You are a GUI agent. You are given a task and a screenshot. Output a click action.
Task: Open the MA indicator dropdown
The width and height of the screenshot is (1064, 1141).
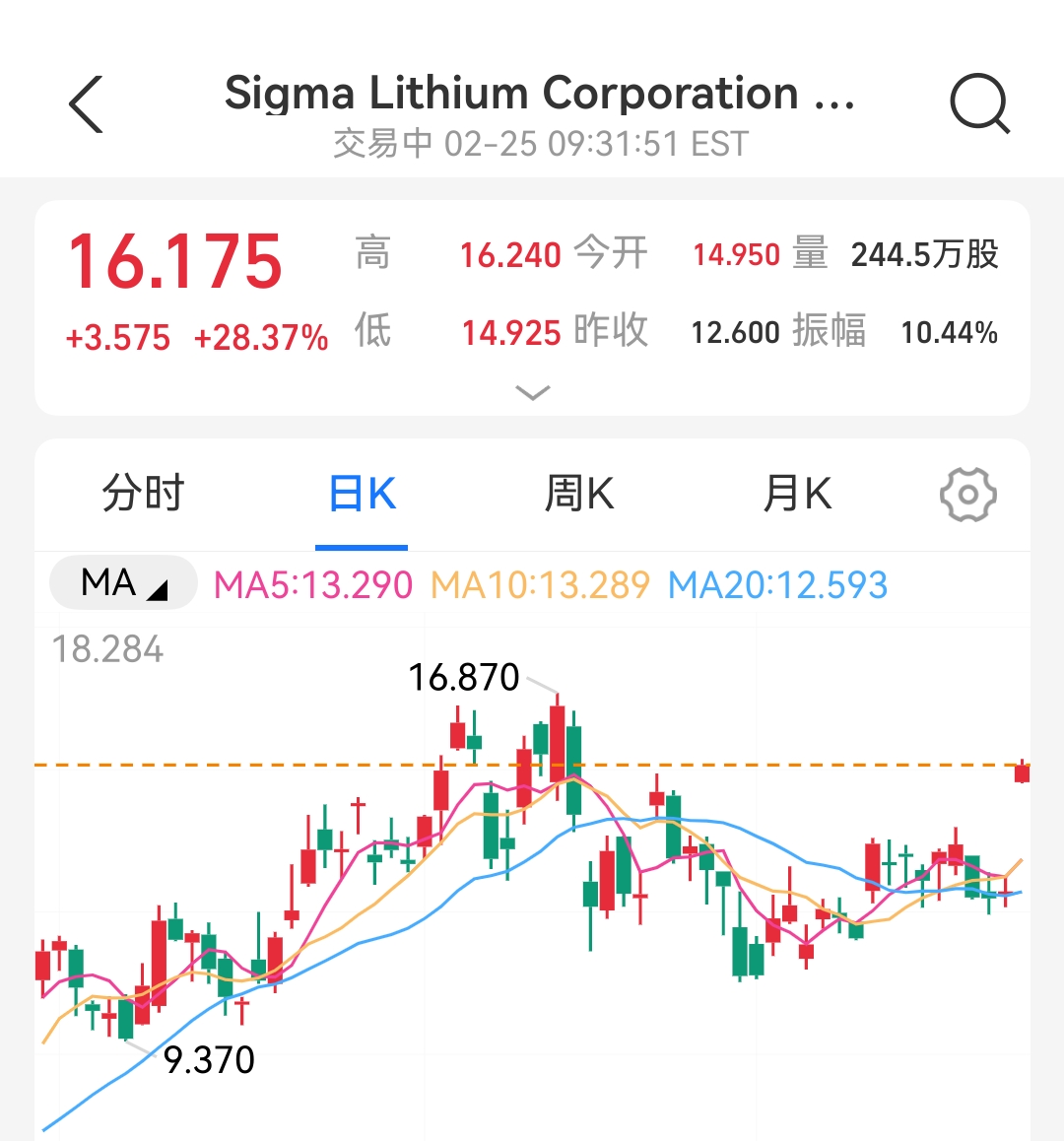[123, 583]
